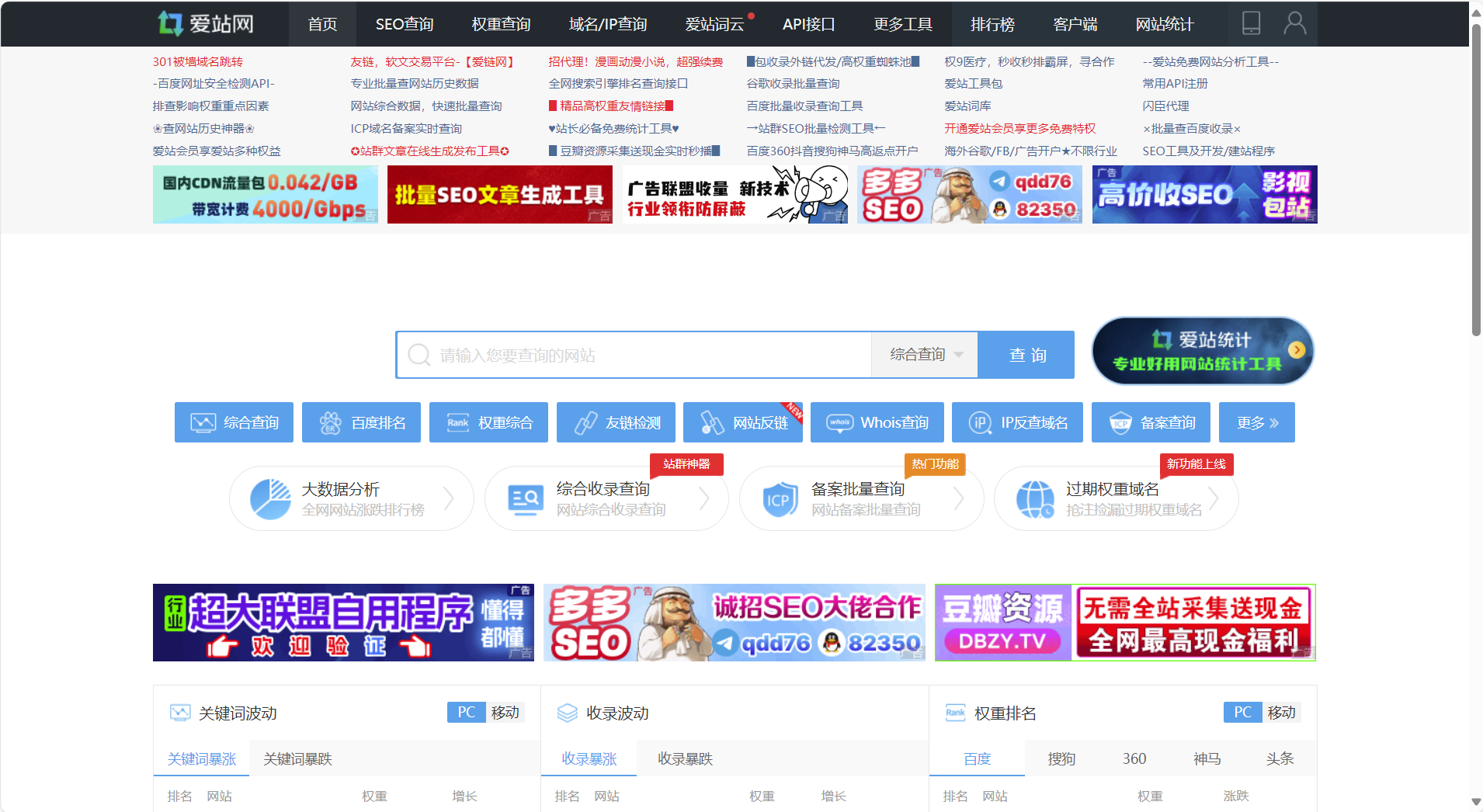
Task: Open the user account icon
Action: (1294, 23)
